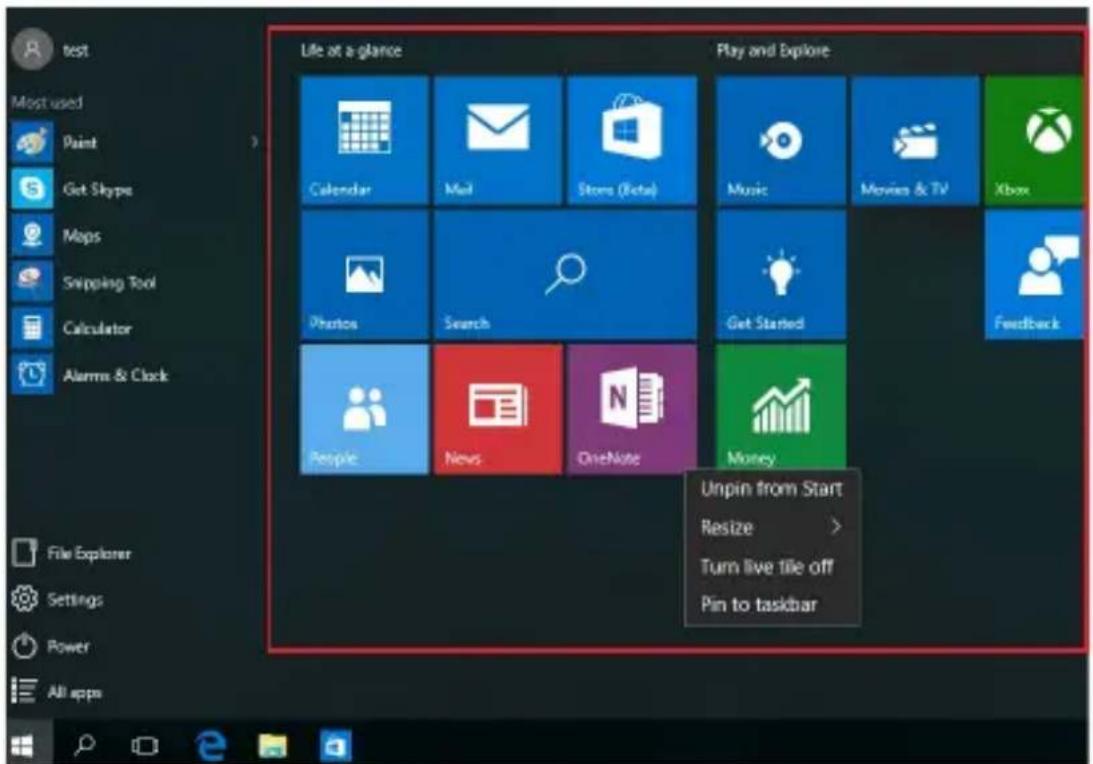Click Get Skype in Most used
Viewport: 1093px width, 764px height.
tap(135, 189)
